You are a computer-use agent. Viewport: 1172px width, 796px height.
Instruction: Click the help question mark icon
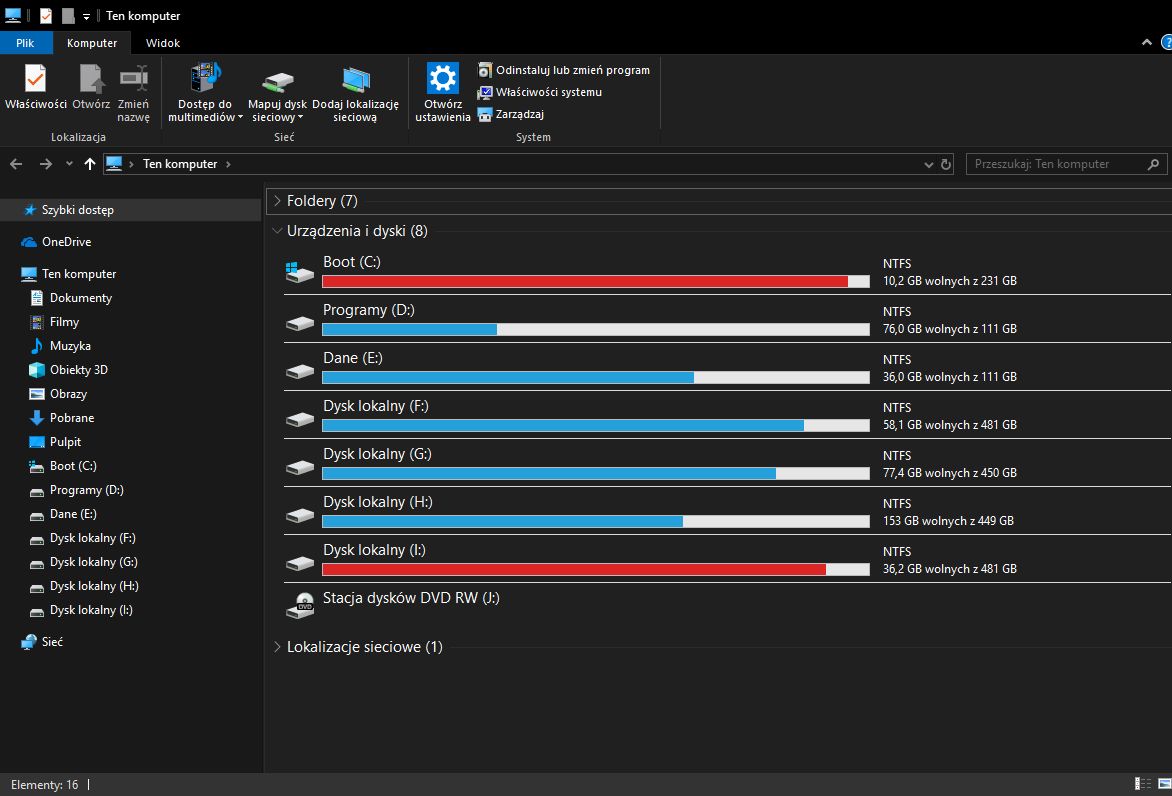coord(1166,42)
